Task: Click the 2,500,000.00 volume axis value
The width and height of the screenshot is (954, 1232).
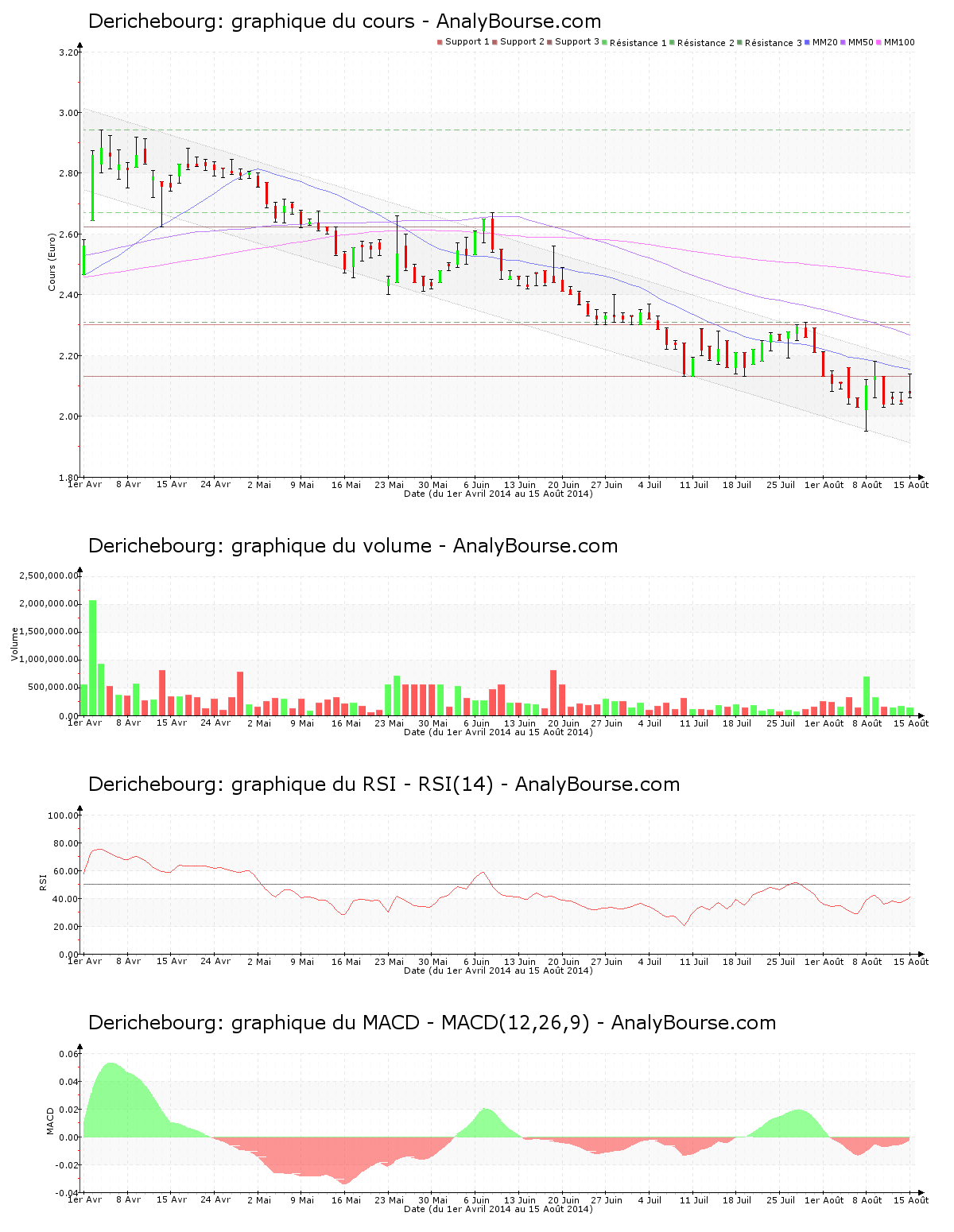Action: click(x=48, y=575)
